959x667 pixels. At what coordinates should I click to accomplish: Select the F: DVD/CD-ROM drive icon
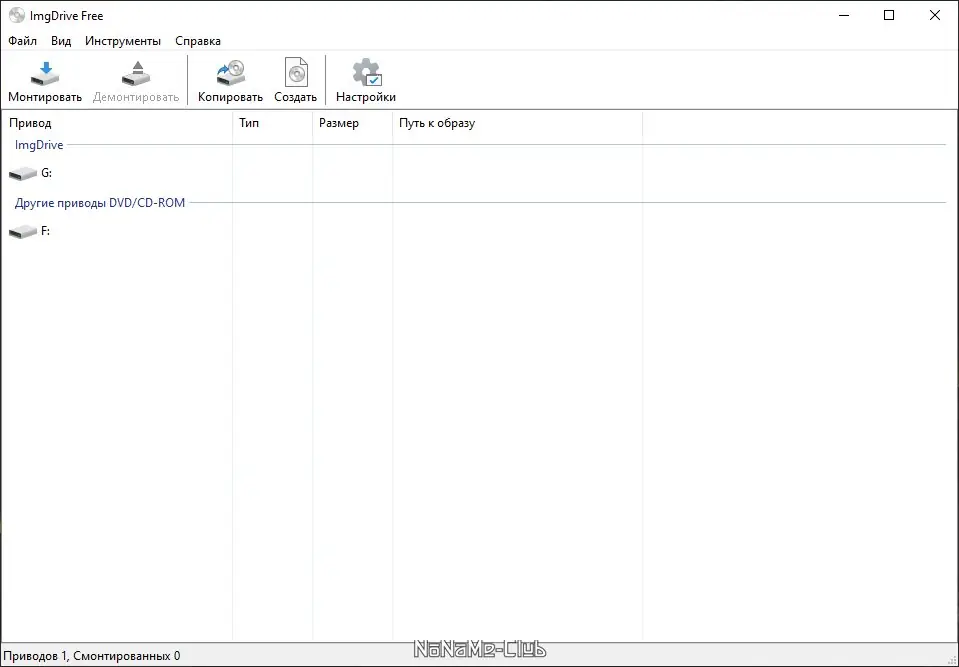23,232
